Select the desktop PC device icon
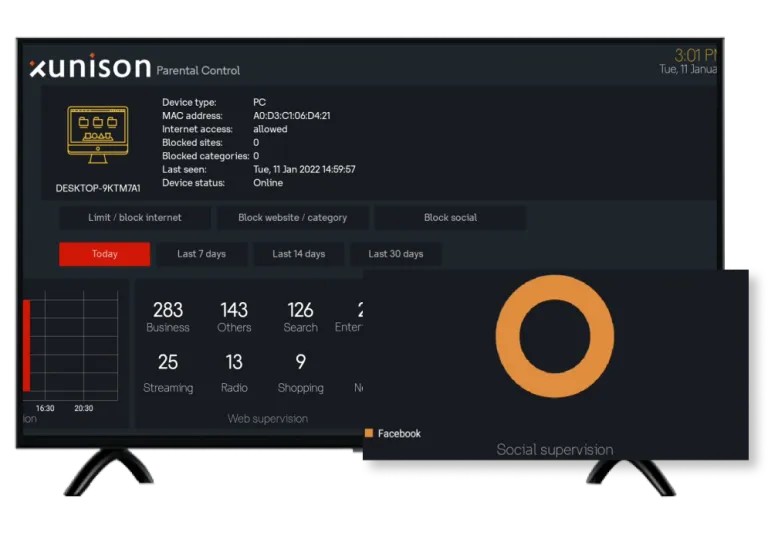Viewport: 768px width, 540px height. 98,134
